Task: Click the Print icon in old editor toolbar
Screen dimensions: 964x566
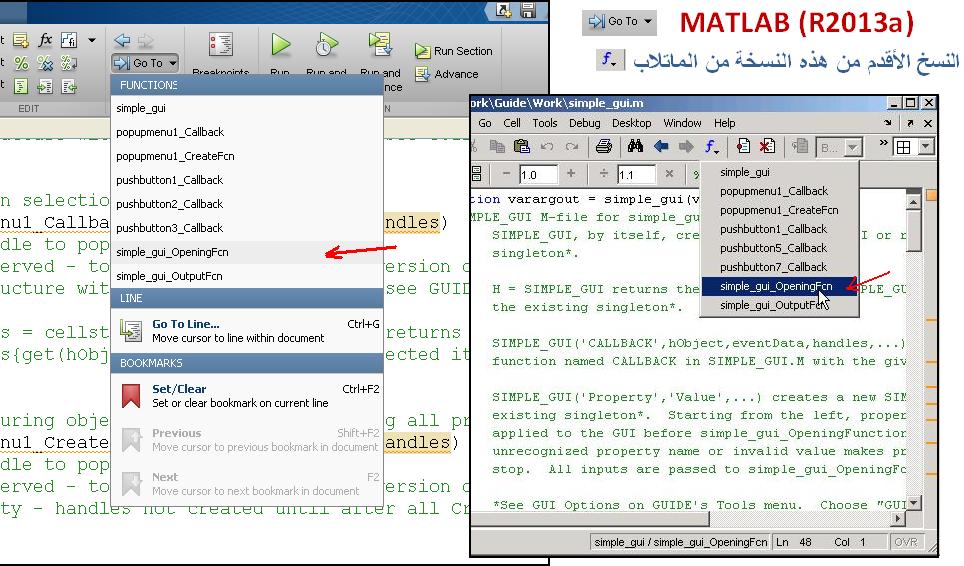Action: click(x=604, y=146)
